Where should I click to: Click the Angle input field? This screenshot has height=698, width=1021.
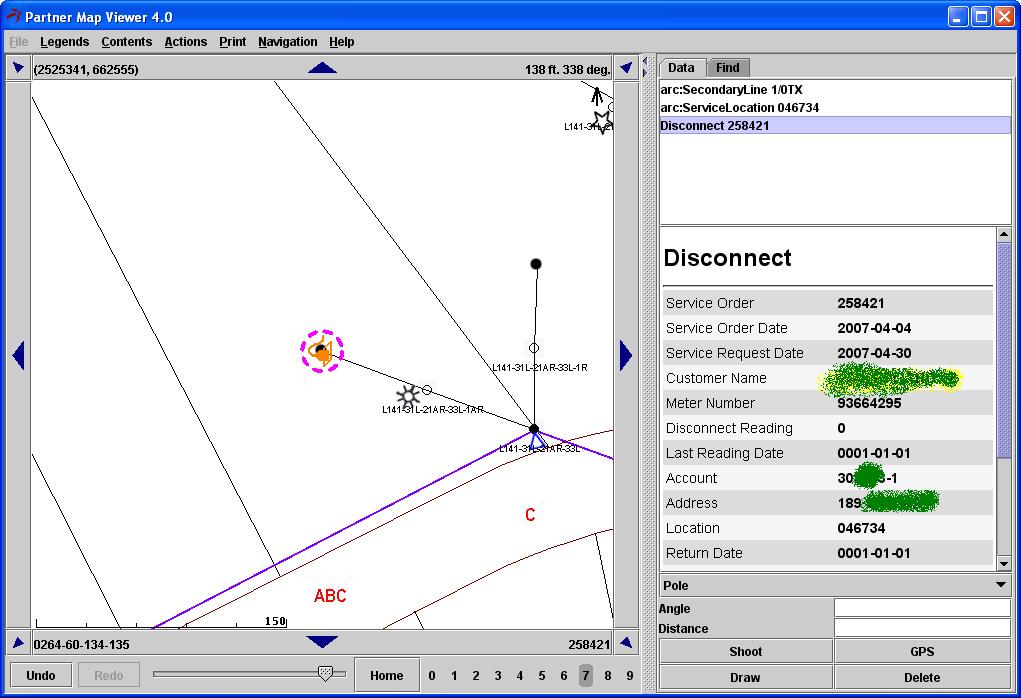921,608
